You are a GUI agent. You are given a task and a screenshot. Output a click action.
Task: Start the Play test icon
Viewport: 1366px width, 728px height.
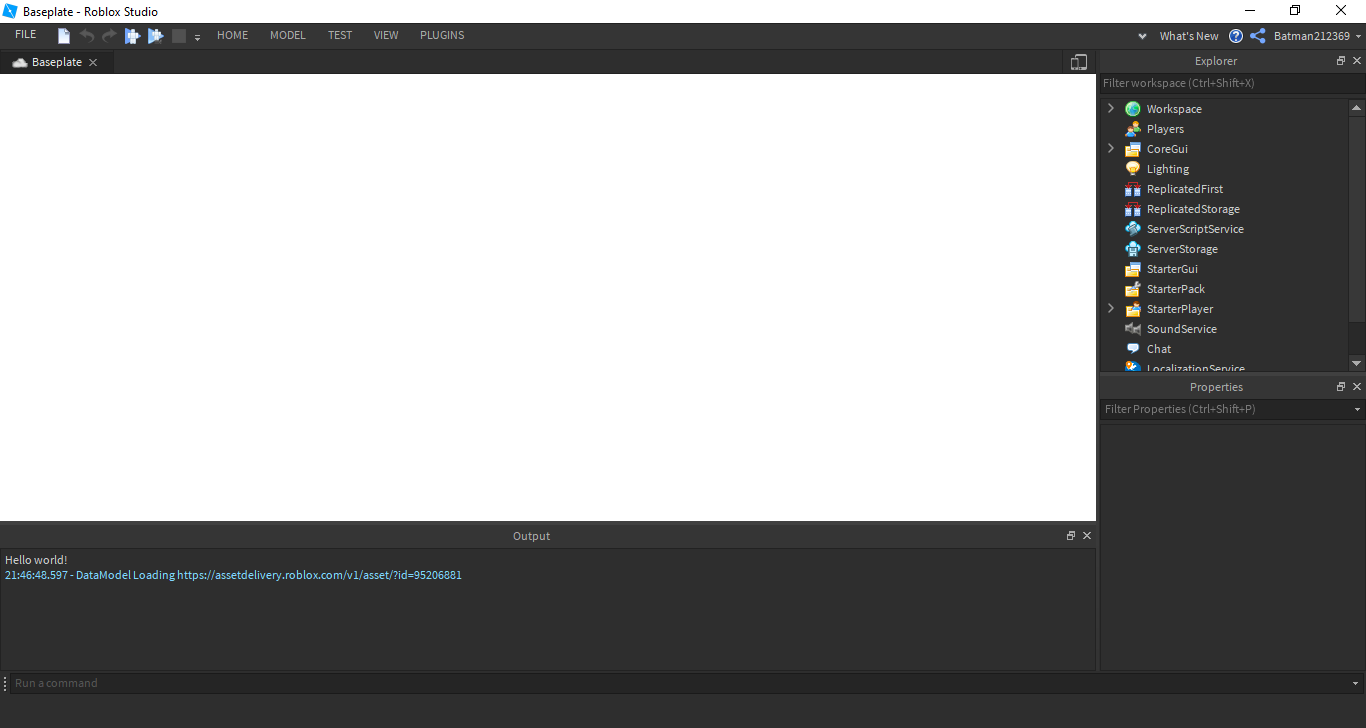coord(132,36)
